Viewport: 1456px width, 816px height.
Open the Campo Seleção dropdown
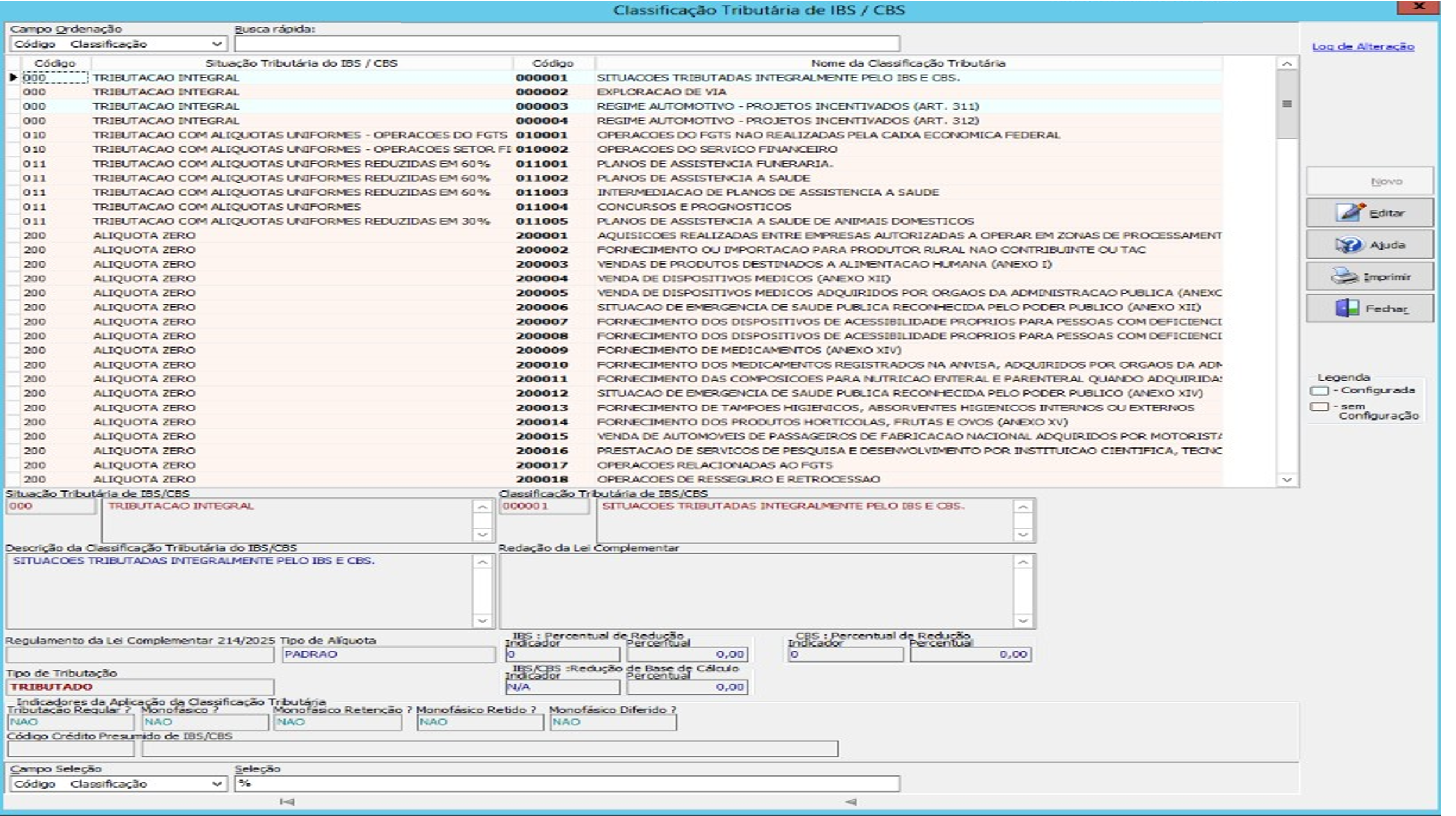coord(217,784)
